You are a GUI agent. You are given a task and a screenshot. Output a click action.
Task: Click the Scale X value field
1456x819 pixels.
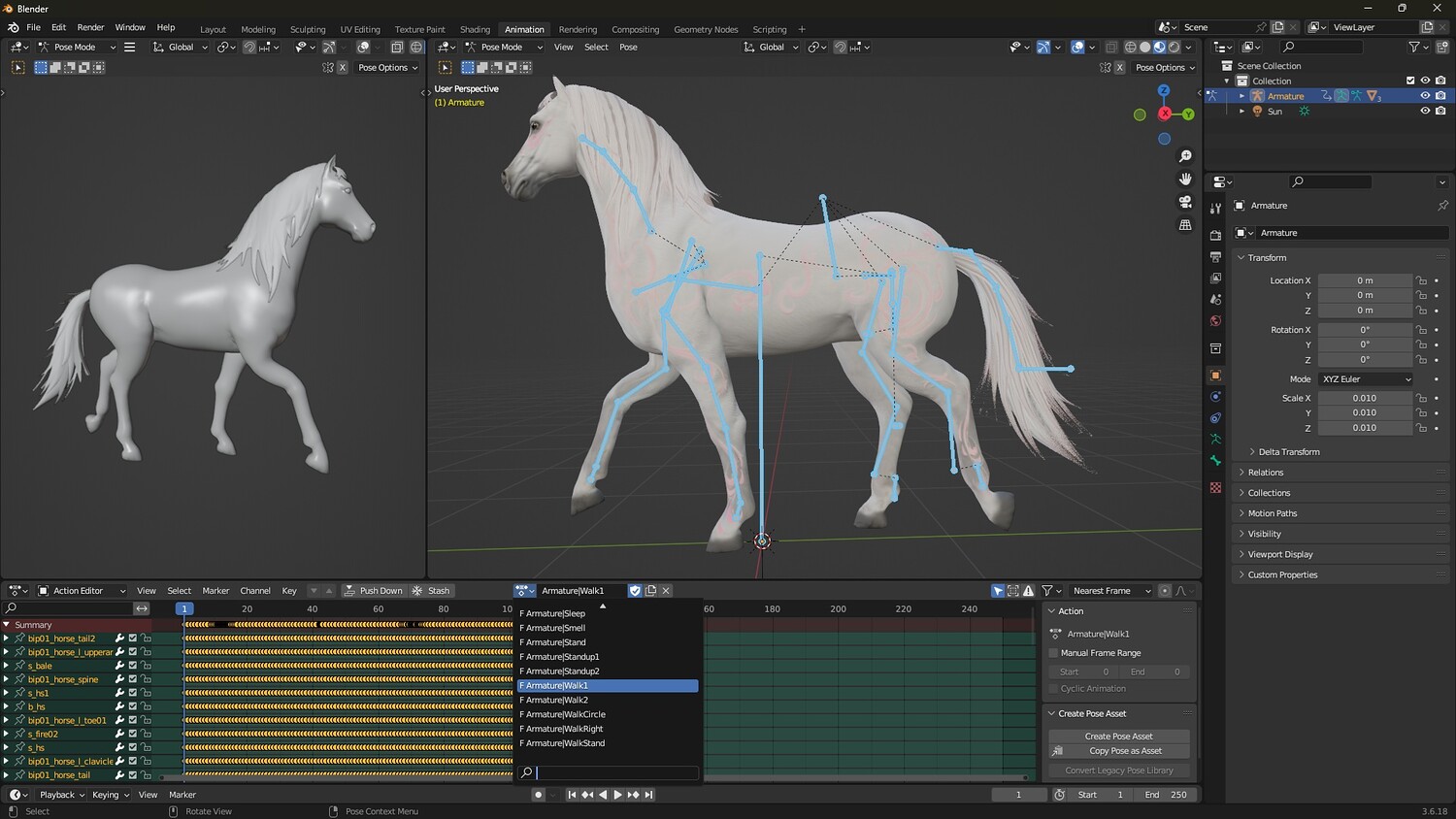pos(1364,398)
